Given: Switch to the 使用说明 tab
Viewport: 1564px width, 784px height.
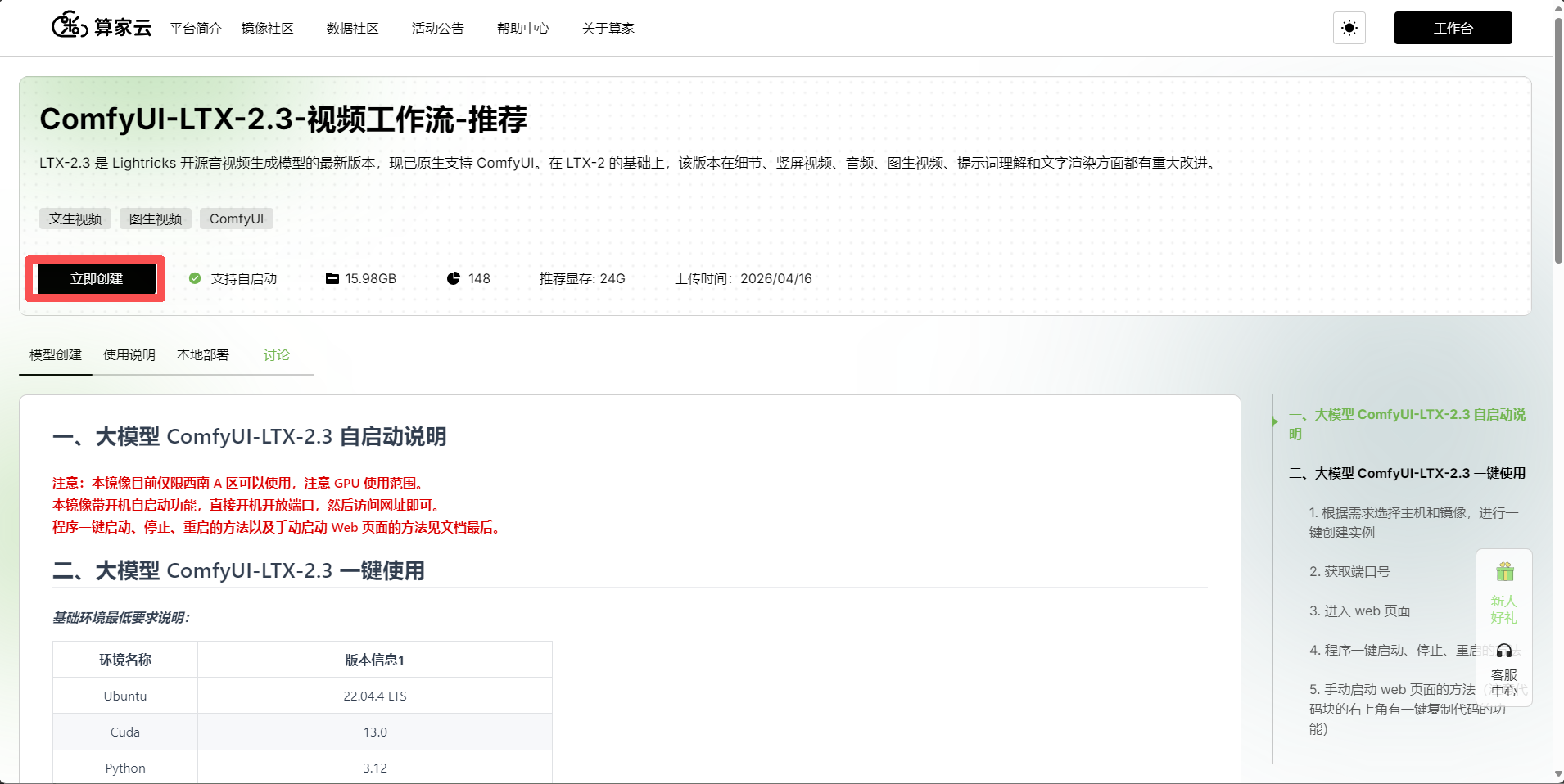Looking at the screenshot, I should click(x=129, y=354).
